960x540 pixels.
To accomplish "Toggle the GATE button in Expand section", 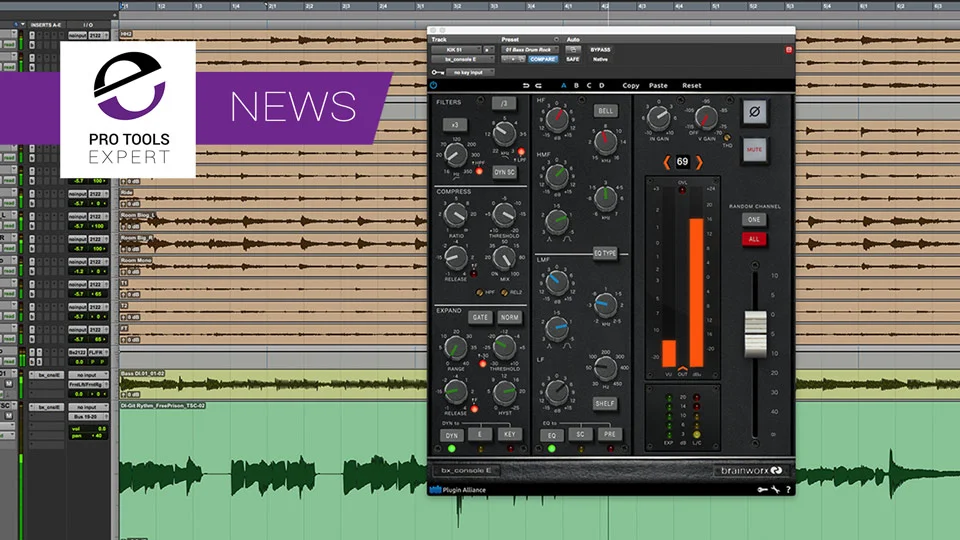I will click(480, 317).
